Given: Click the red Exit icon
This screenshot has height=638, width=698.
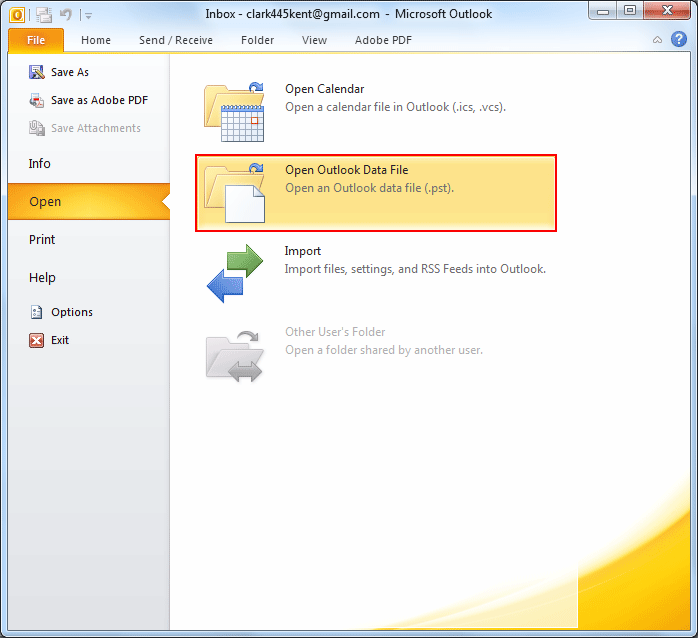Looking at the screenshot, I should (x=37, y=340).
